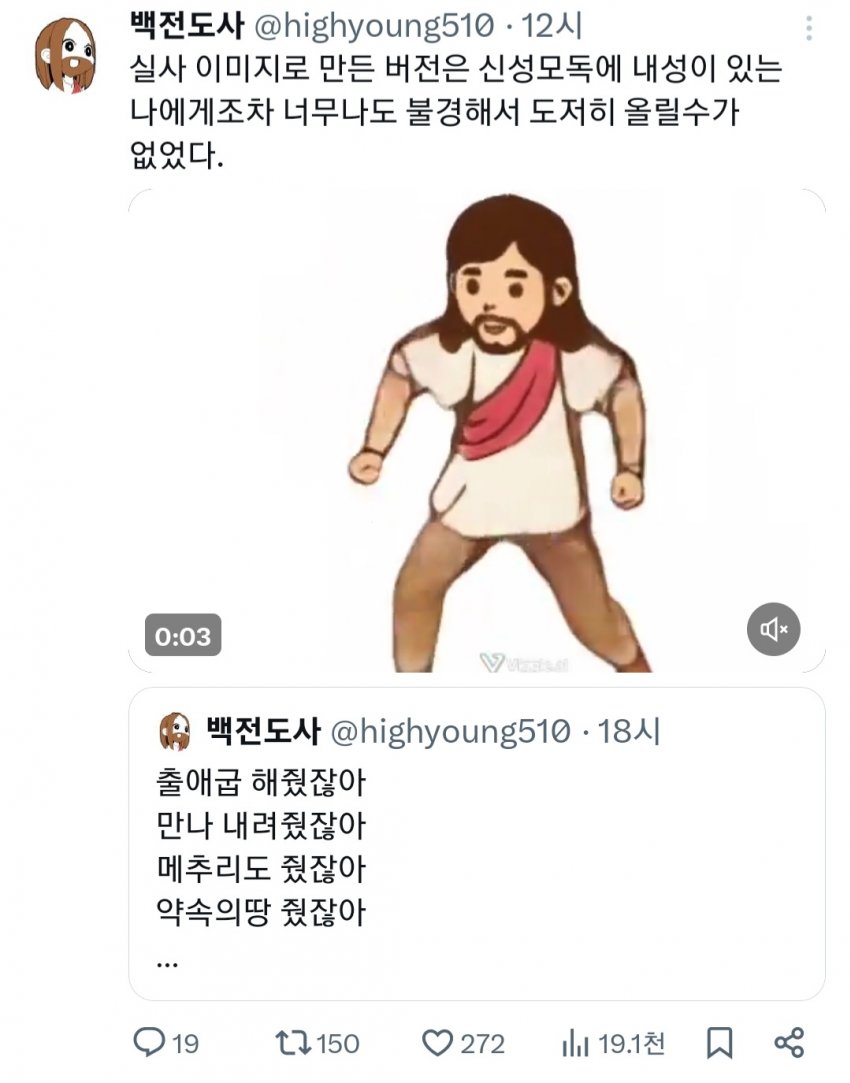Open quoted tweet's @highyoung510 handle
850x1083 pixels.
[451, 731]
